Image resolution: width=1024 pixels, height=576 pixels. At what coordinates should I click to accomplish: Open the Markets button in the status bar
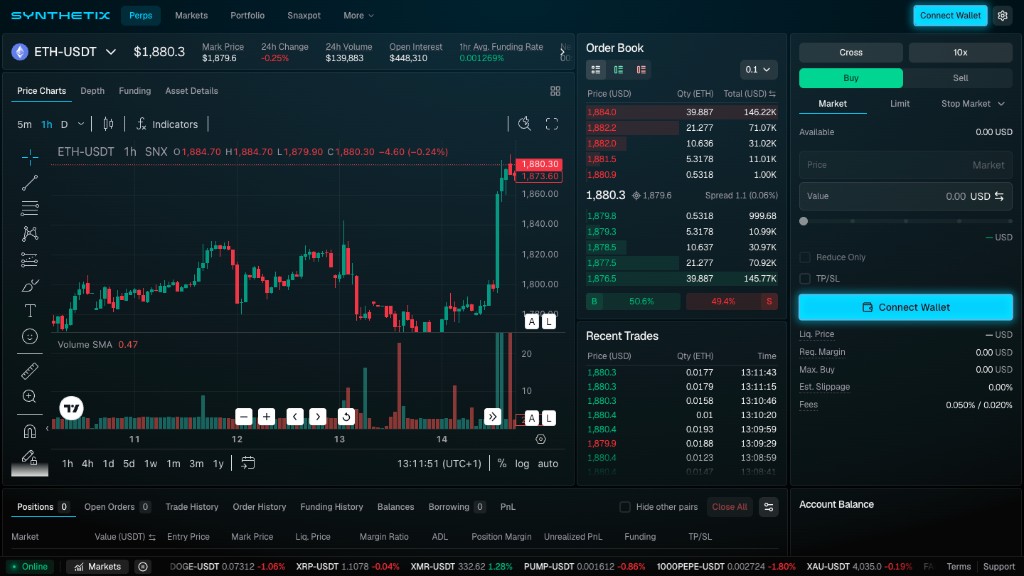pyautogui.click(x=97, y=566)
